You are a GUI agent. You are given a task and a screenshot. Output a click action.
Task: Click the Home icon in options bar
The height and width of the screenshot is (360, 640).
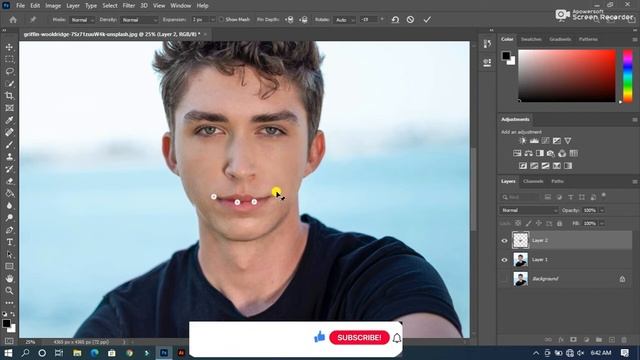click(13, 20)
